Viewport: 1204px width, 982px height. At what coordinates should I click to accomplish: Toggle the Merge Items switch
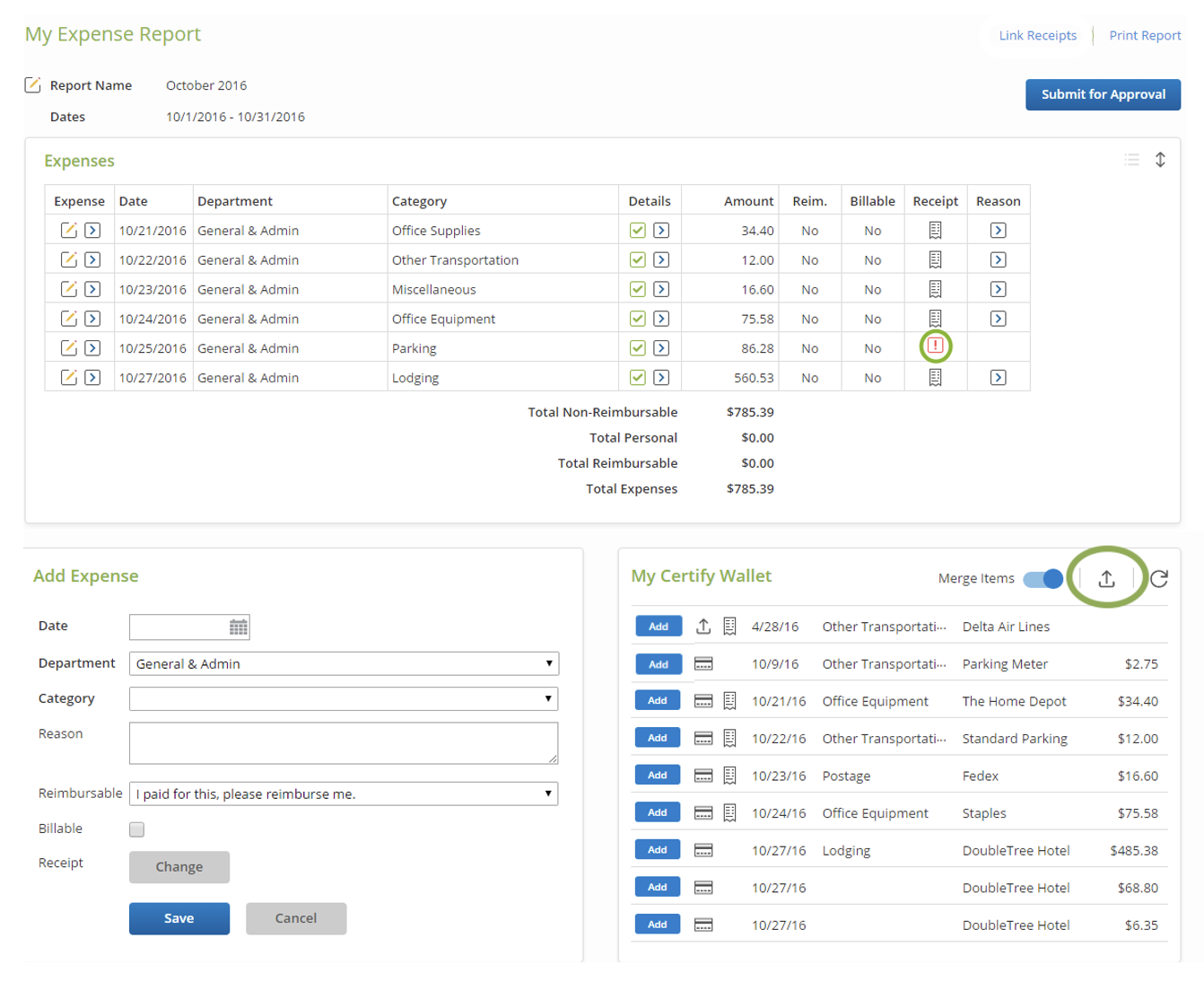coord(1043,579)
